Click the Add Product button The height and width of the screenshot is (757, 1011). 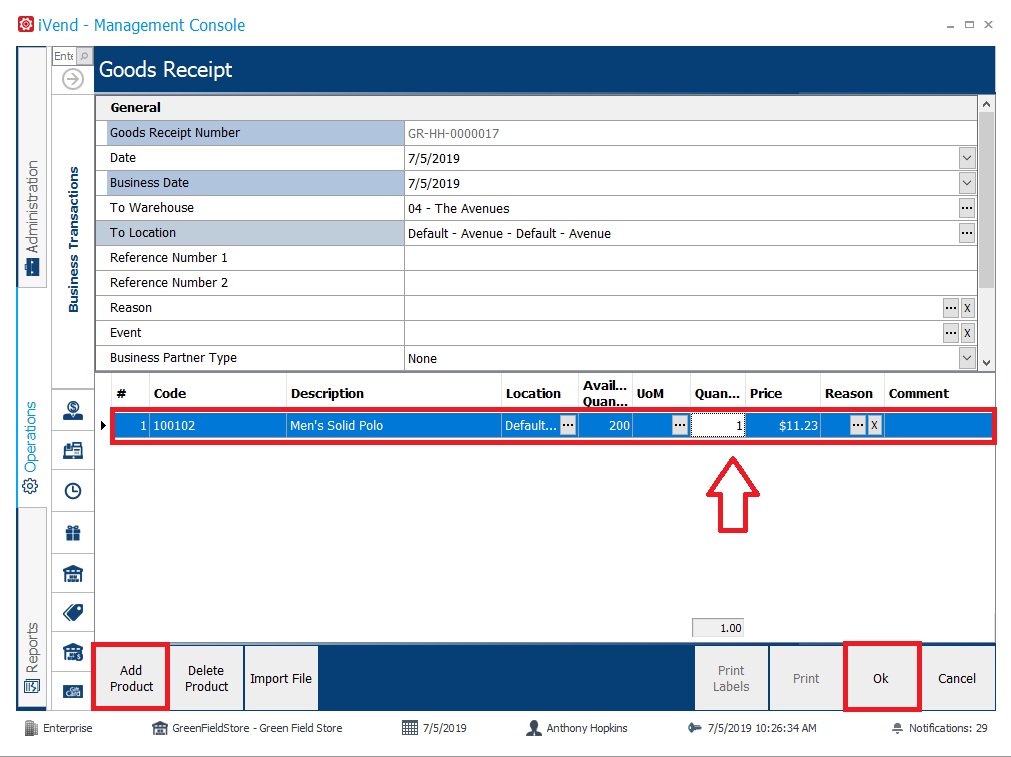[131, 678]
